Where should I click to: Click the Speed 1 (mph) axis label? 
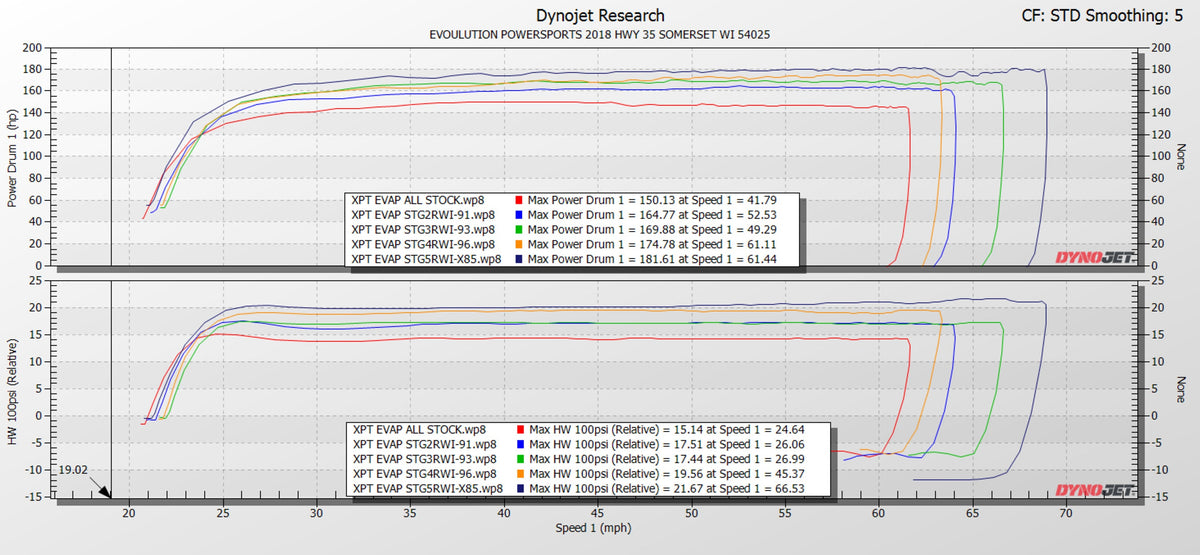point(598,525)
